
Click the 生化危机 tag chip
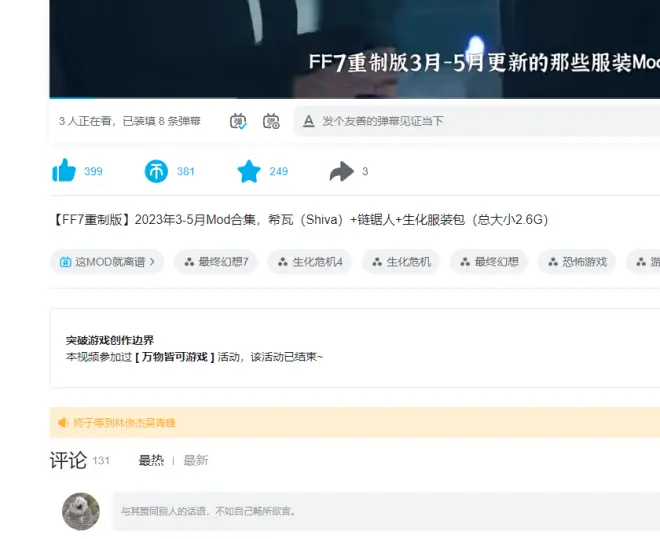pos(401,262)
